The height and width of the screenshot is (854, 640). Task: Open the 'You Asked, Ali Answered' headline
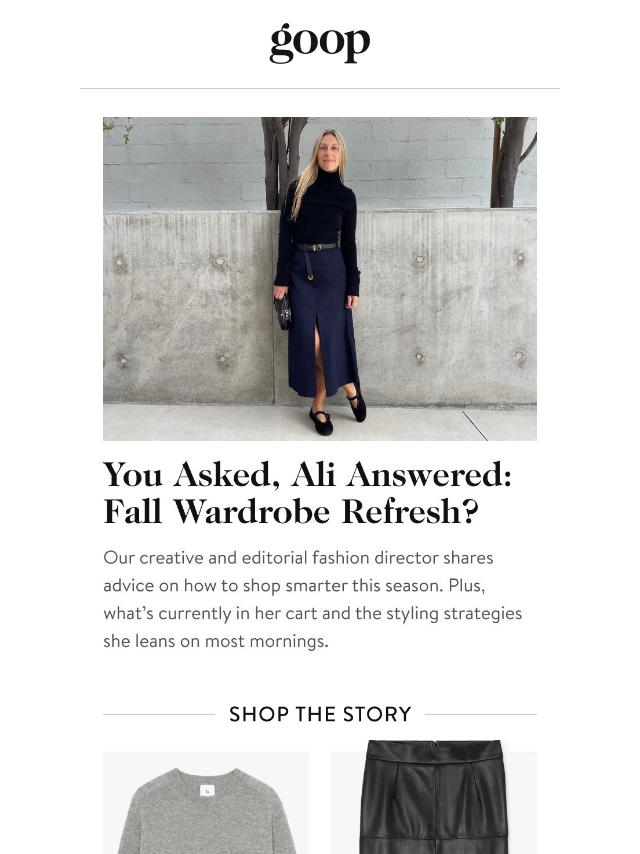tap(307, 474)
